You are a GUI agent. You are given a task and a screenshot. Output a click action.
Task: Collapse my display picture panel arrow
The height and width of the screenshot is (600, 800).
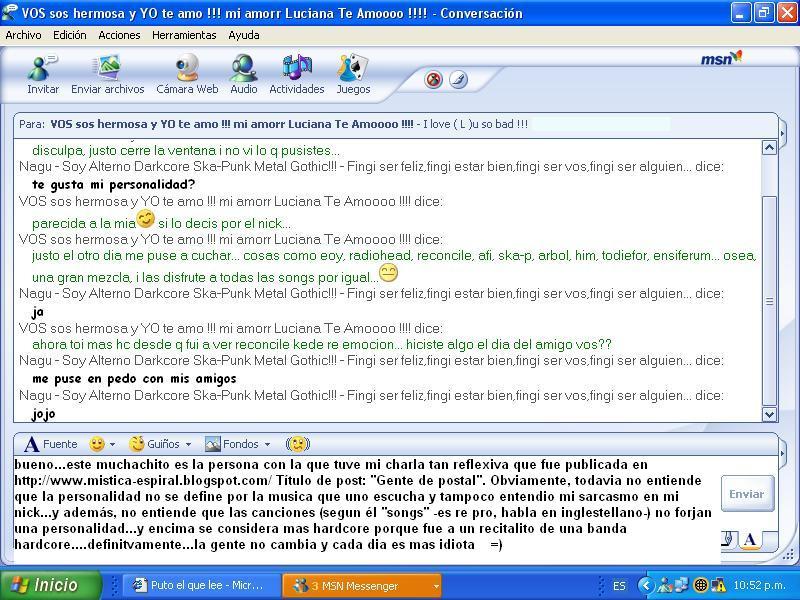click(783, 453)
